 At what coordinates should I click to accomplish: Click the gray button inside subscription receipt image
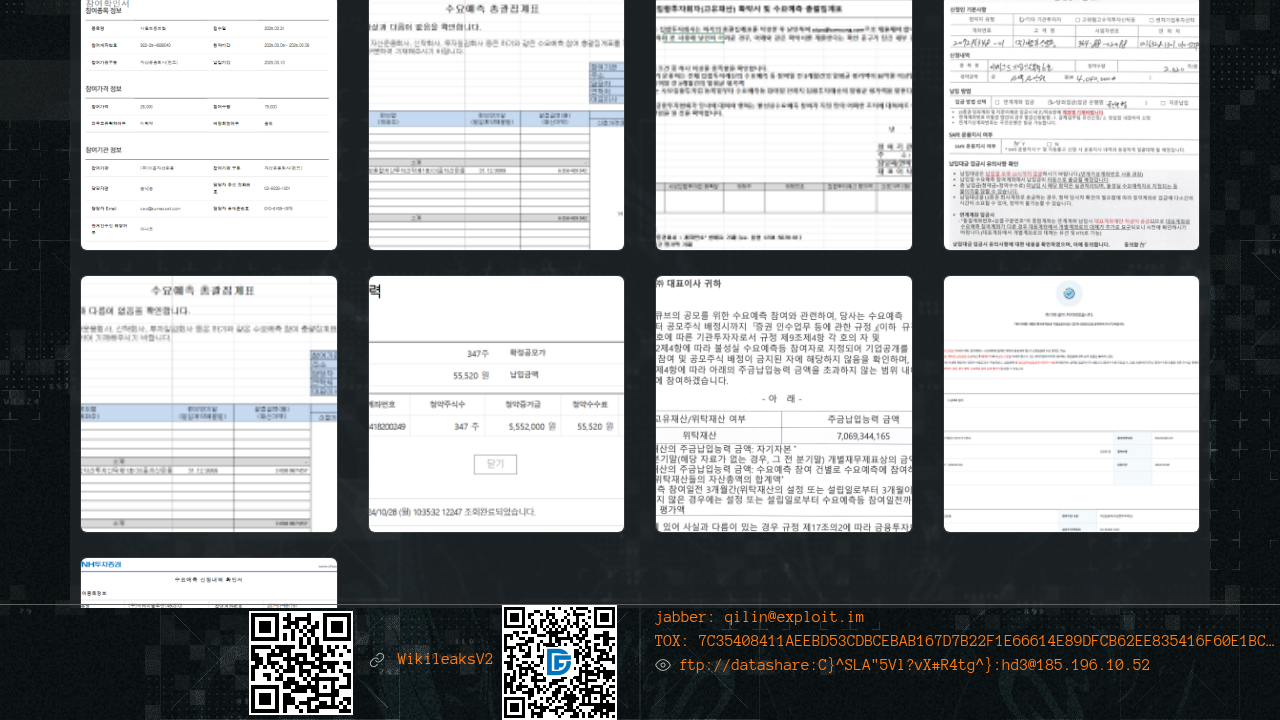(x=495, y=464)
